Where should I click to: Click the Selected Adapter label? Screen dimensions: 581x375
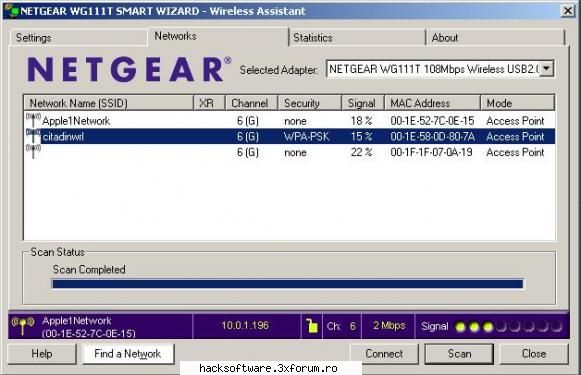279,70
